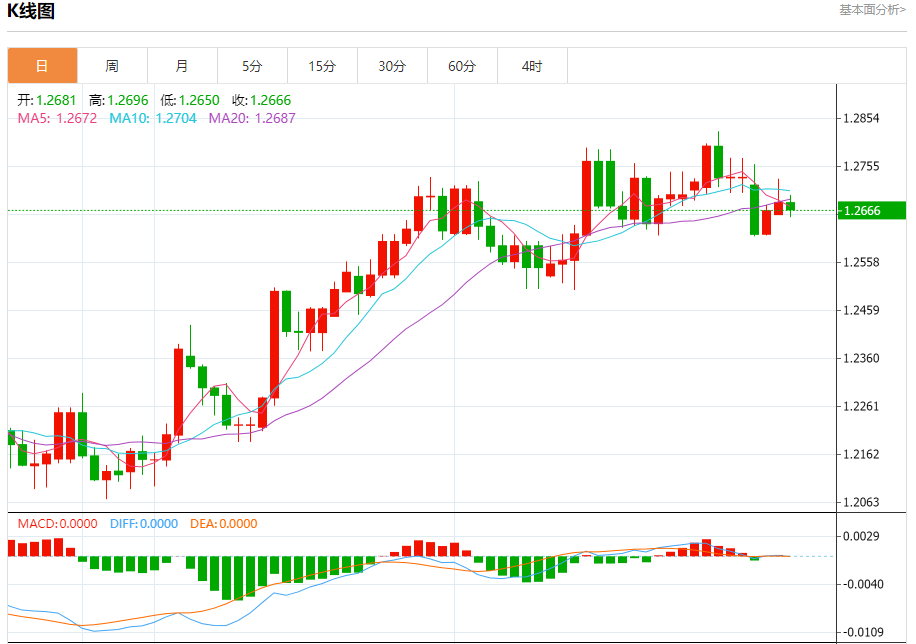916x644 pixels.
Task: Click the K线图 heading
Action: pyautogui.click(x=31, y=11)
